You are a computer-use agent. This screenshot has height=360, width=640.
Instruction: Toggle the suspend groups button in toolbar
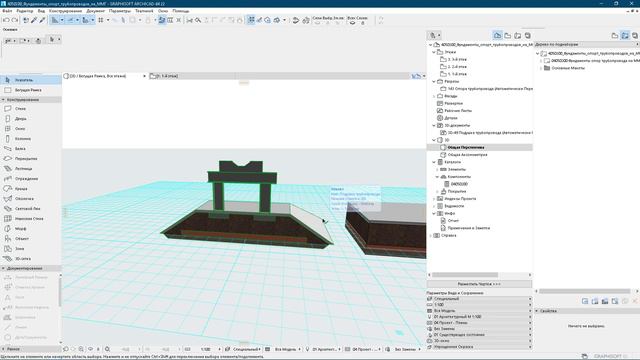pyautogui.click(x=162, y=20)
